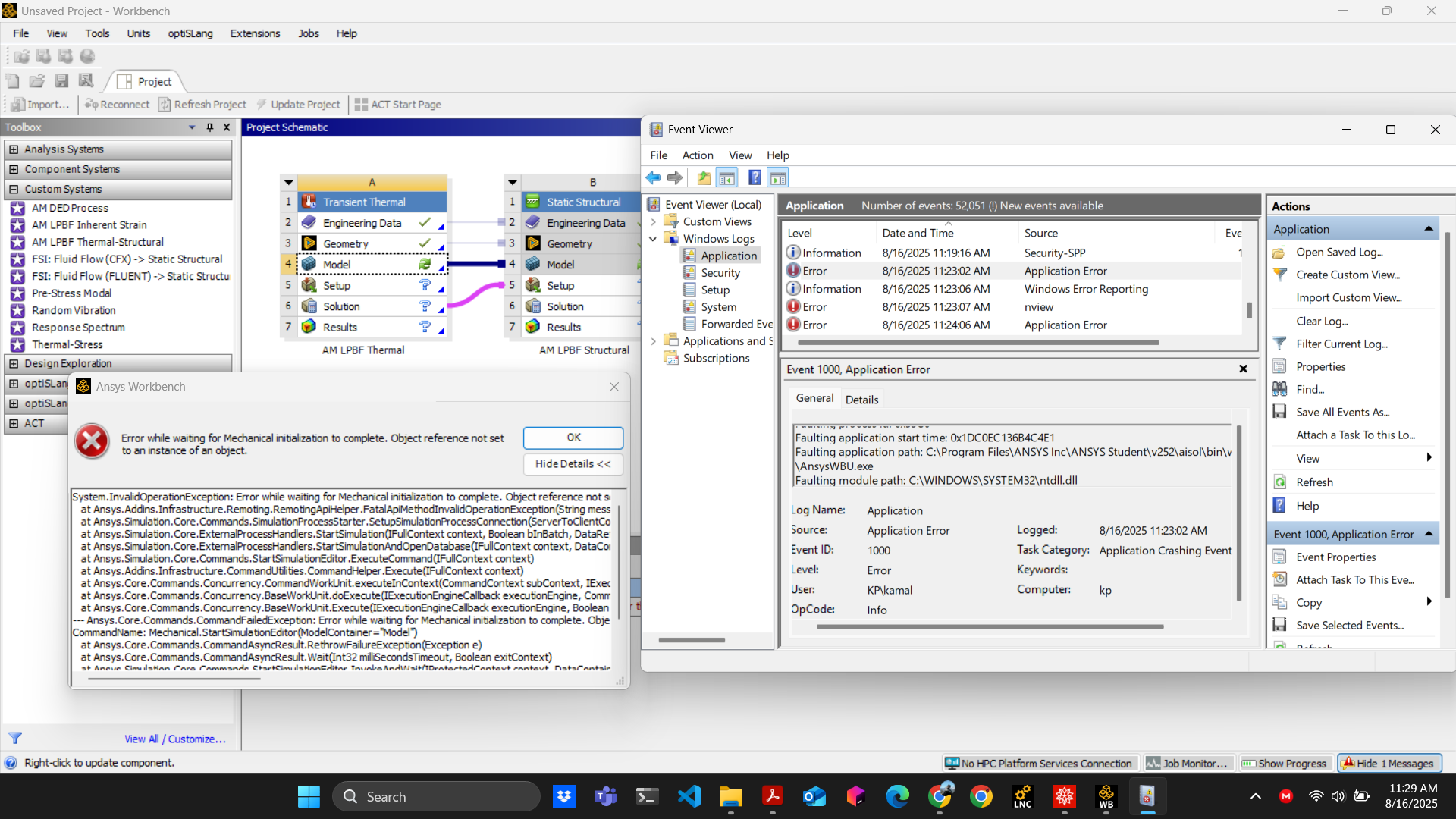
Task: Click Show Progress in status bar
Action: pyautogui.click(x=1285, y=764)
